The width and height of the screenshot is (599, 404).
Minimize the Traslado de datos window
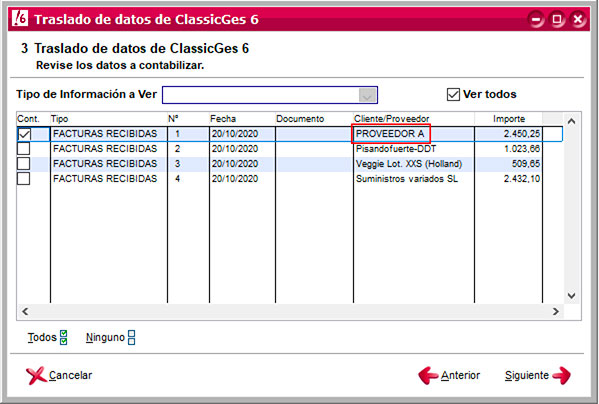[x=537, y=19]
